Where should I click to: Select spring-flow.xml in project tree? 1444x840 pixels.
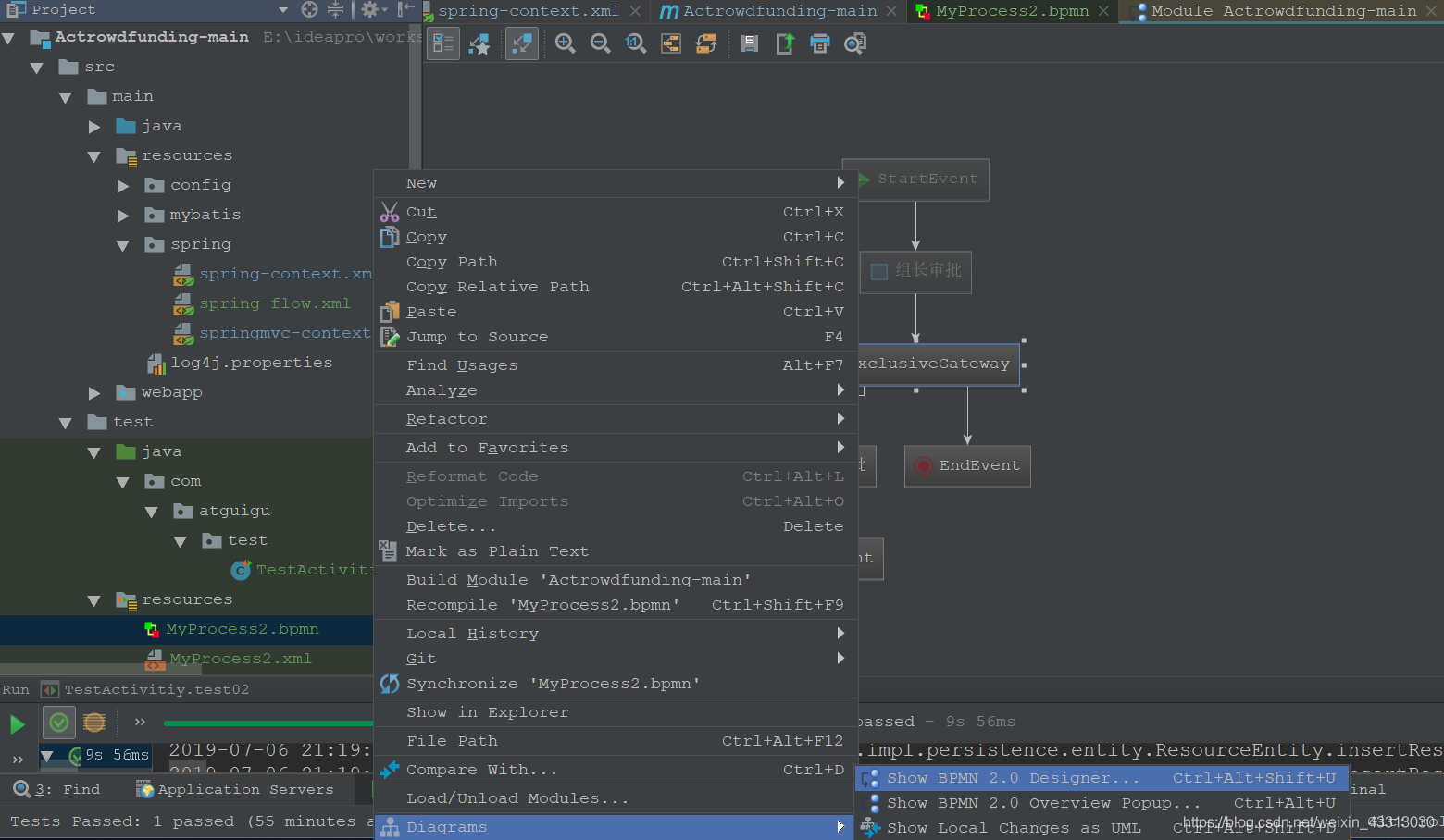coord(274,303)
